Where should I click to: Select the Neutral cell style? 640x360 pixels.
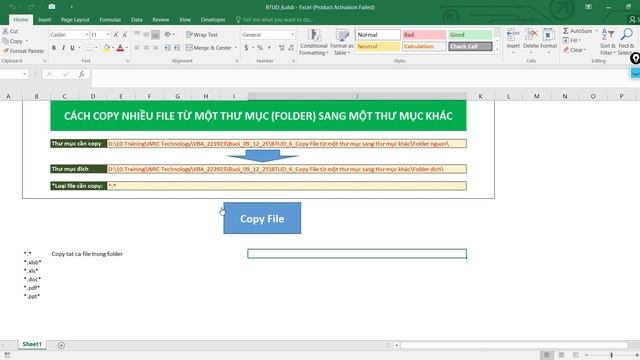[x=378, y=47]
